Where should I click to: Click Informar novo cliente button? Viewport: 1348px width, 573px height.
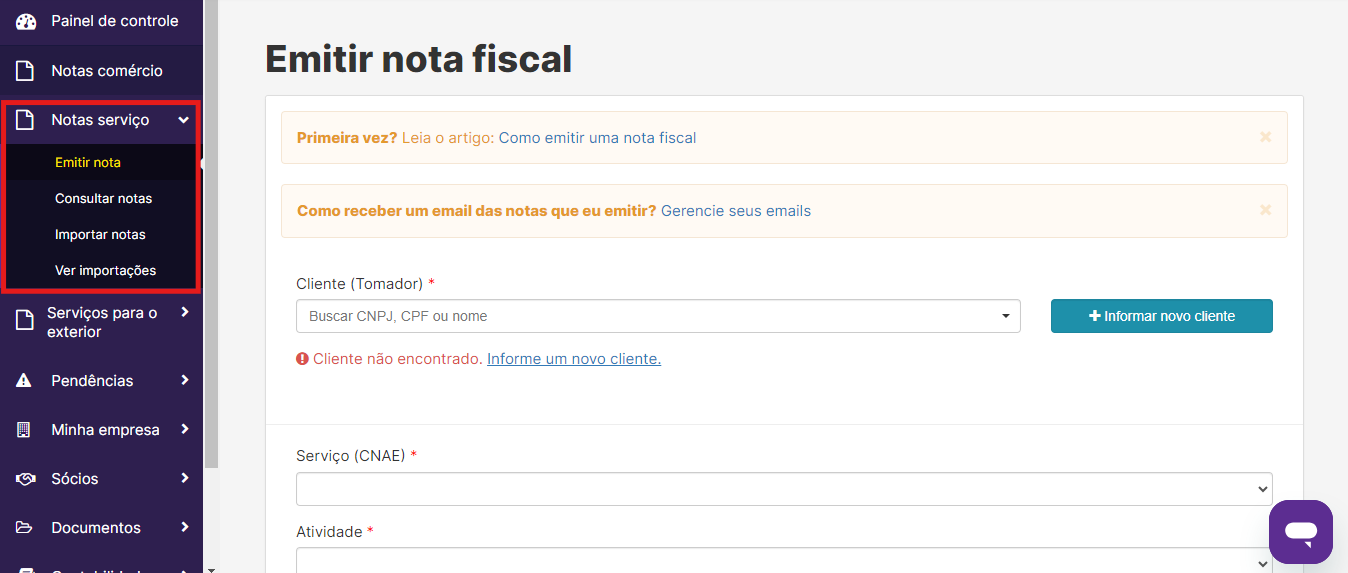[1162, 316]
